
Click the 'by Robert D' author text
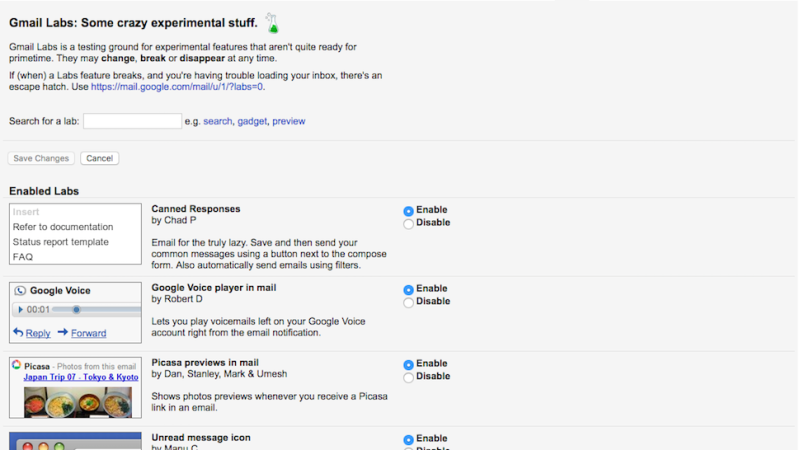click(177, 299)
